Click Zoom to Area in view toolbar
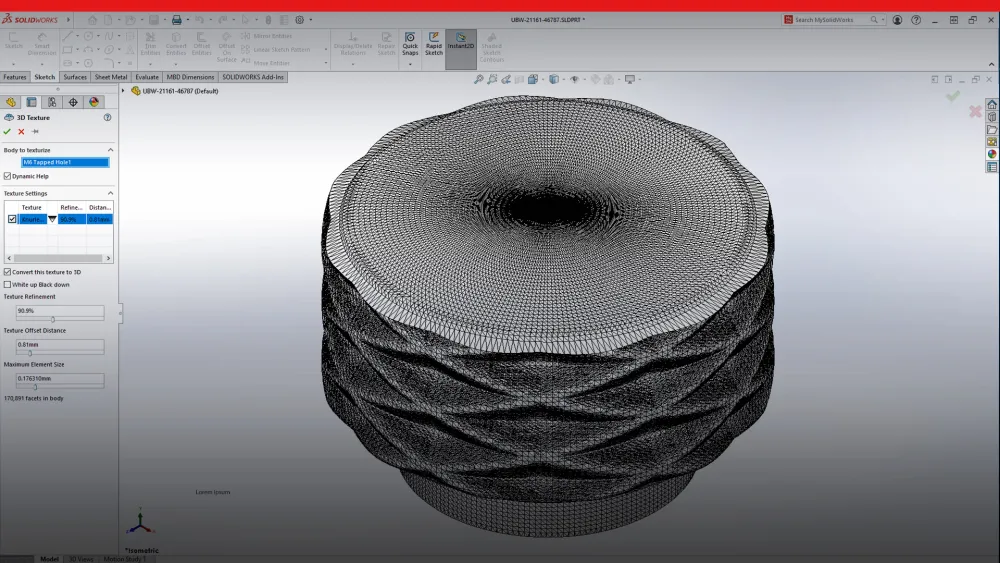The image size is (1000, 563). coord(492,80)
